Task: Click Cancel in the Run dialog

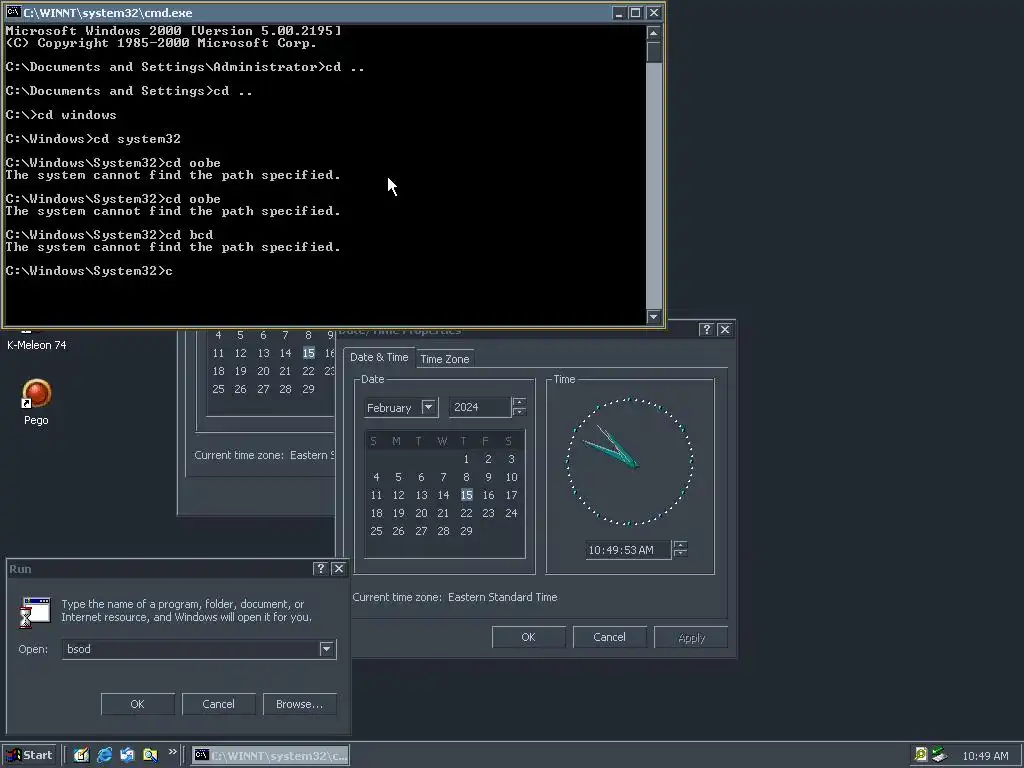Action: click(x=218, y=704)
